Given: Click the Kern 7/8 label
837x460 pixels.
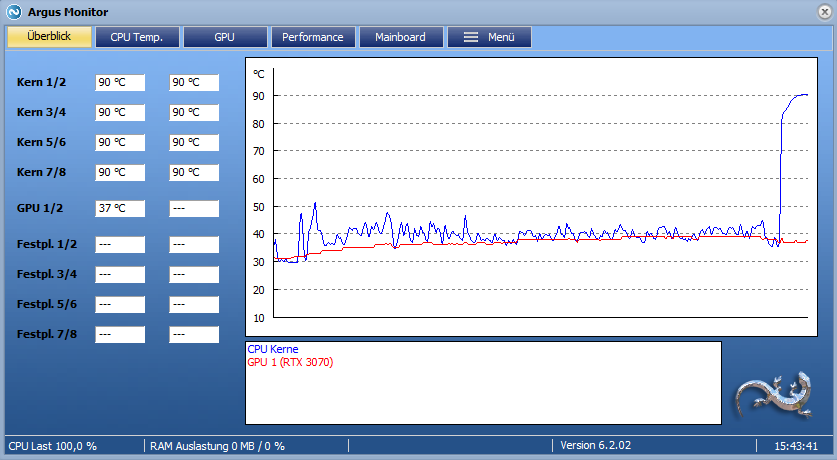Looking at the screenshot, I should [x=41, y=172].
